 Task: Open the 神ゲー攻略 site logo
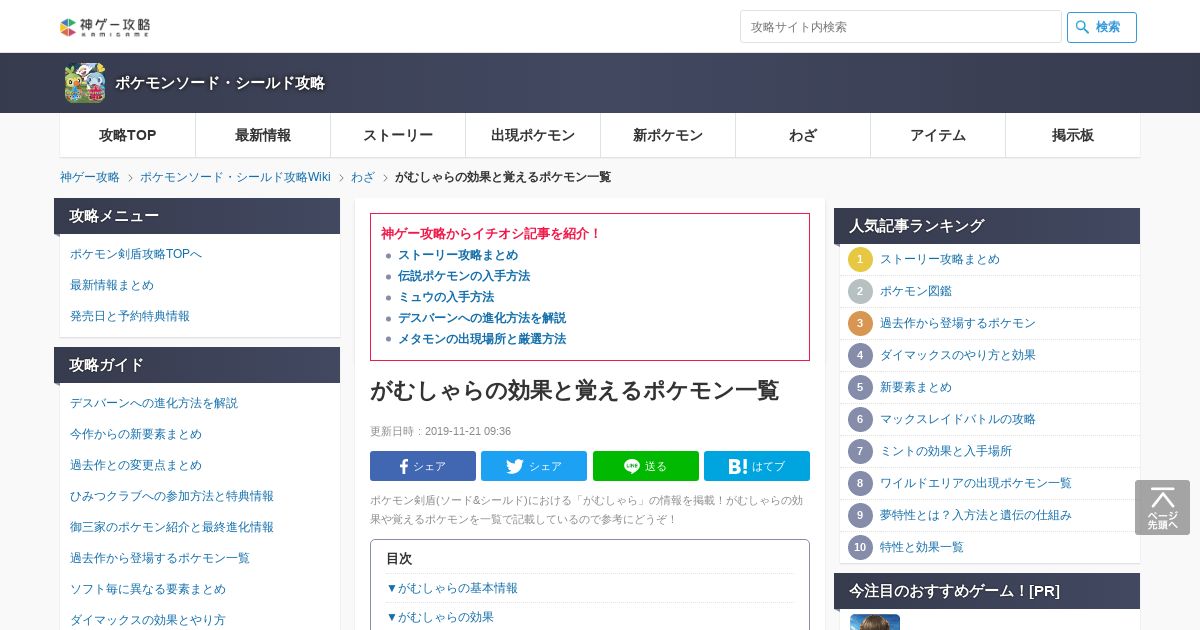coord(105,27)
